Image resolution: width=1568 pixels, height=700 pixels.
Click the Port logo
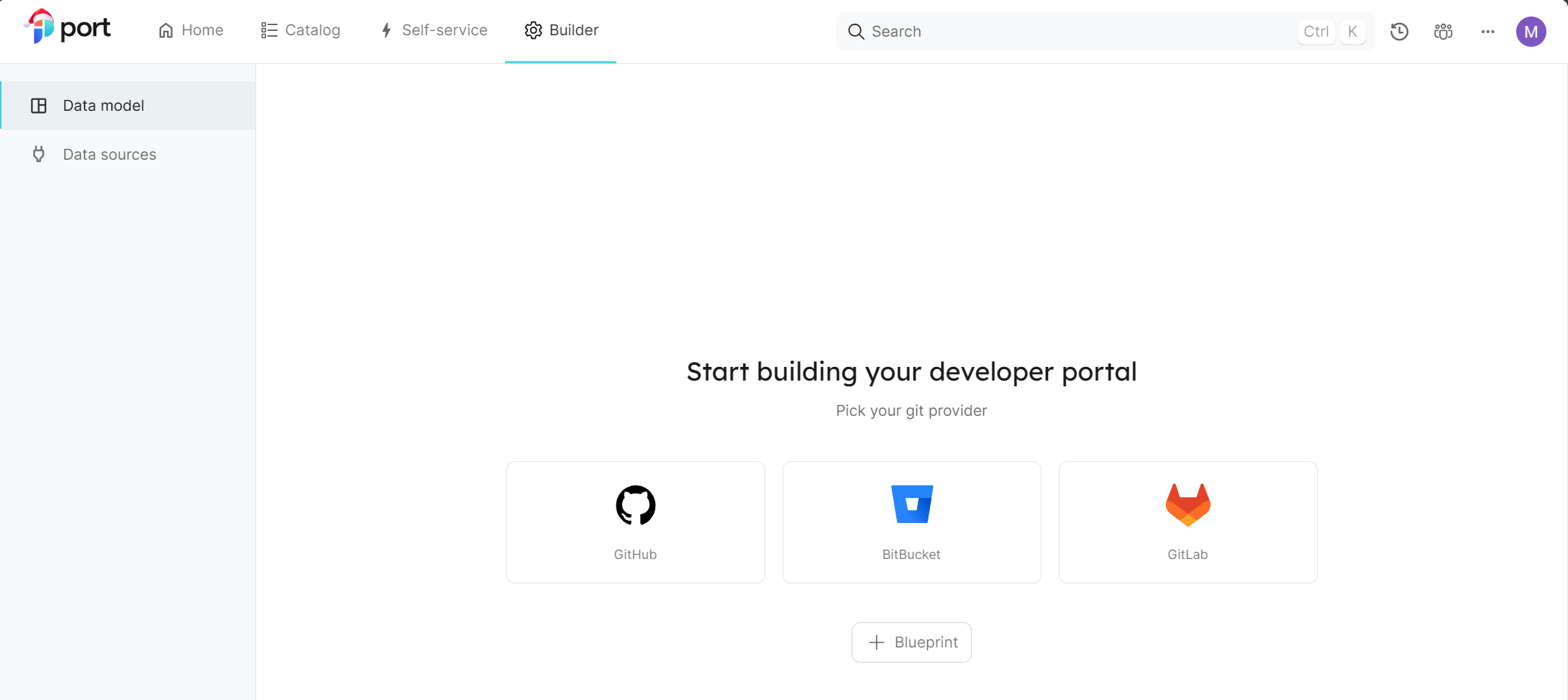[68, 29]
